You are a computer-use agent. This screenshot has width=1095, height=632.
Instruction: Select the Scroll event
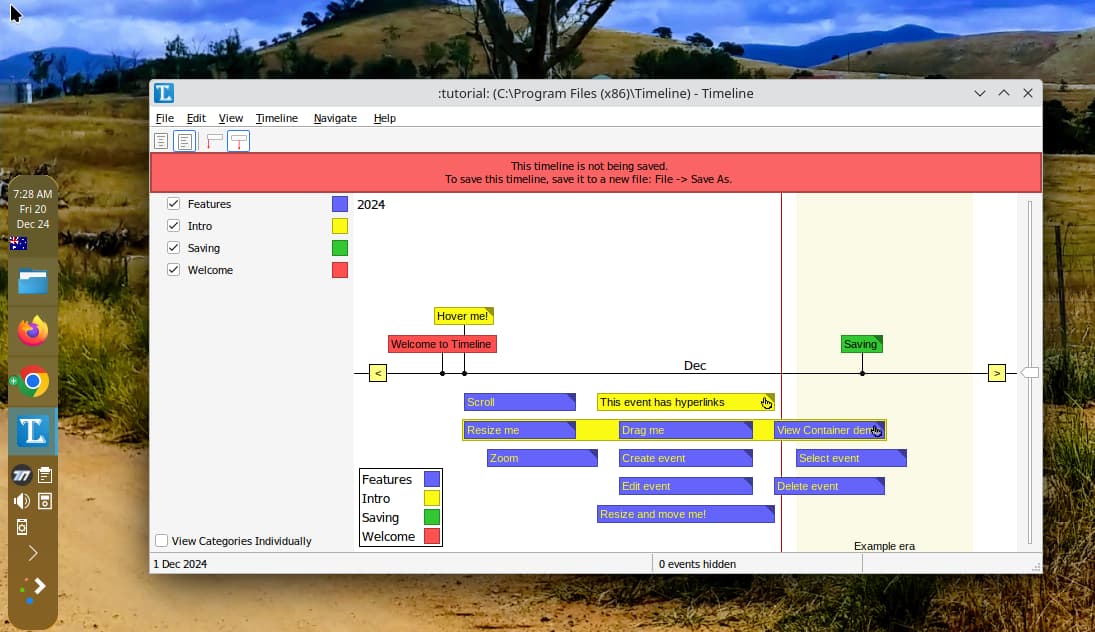(x=520, y=402)
